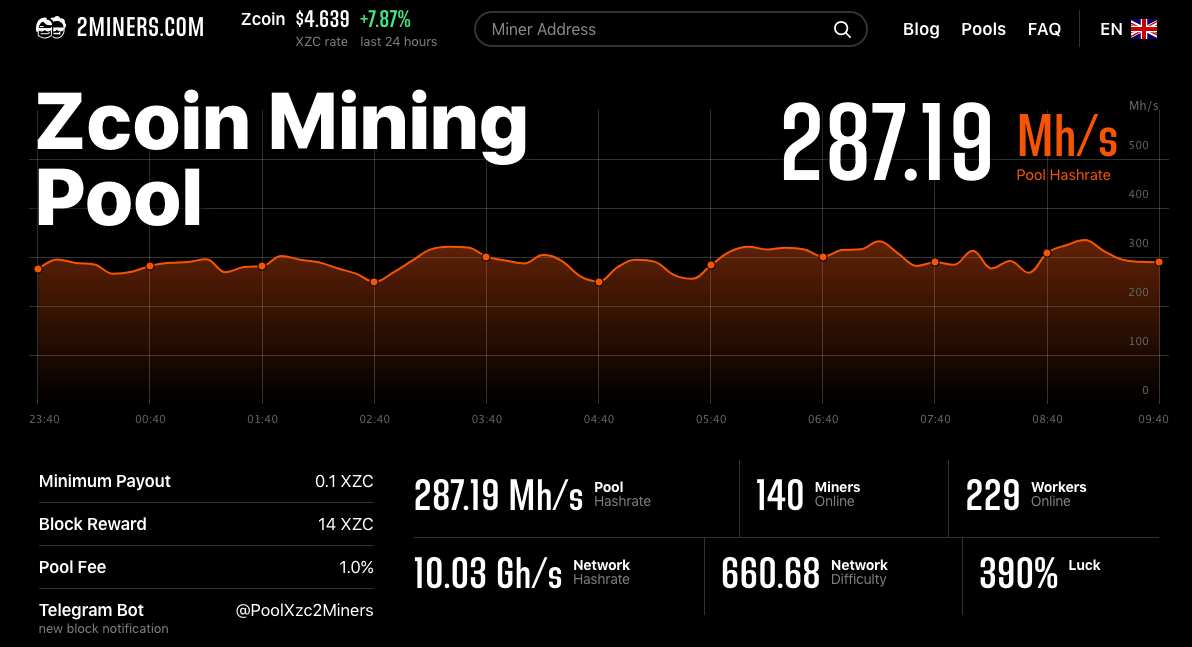The height and width of the screenshot is (647, 1192).
Task: Click the 06:40 x-axis time label
Action: [823, 419]
